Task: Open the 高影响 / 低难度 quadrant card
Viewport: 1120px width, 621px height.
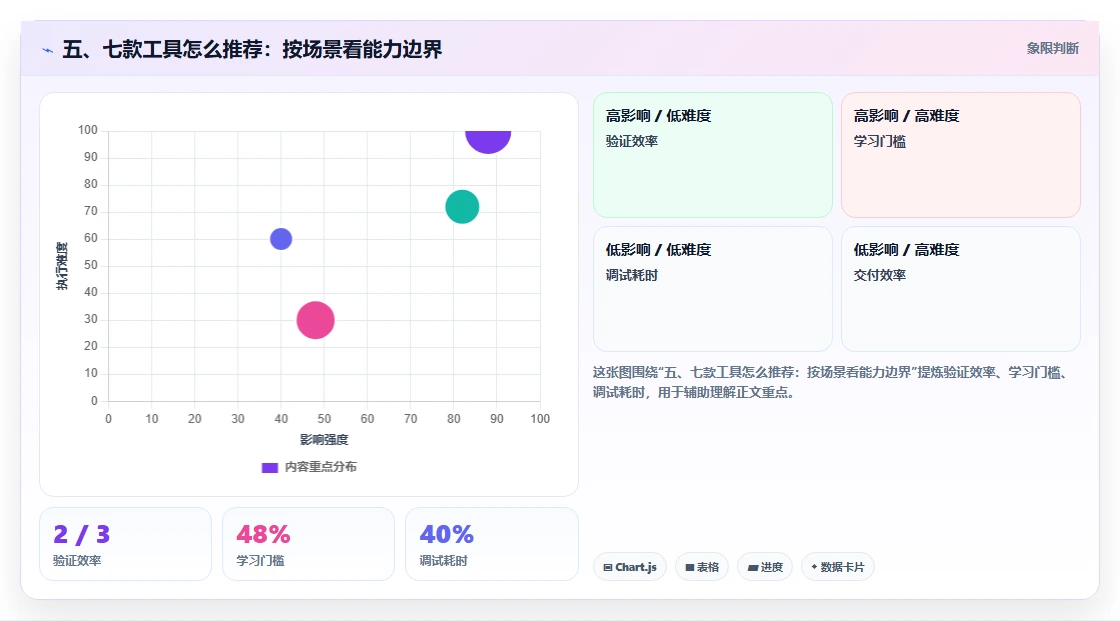Action: tap(713, 155)
